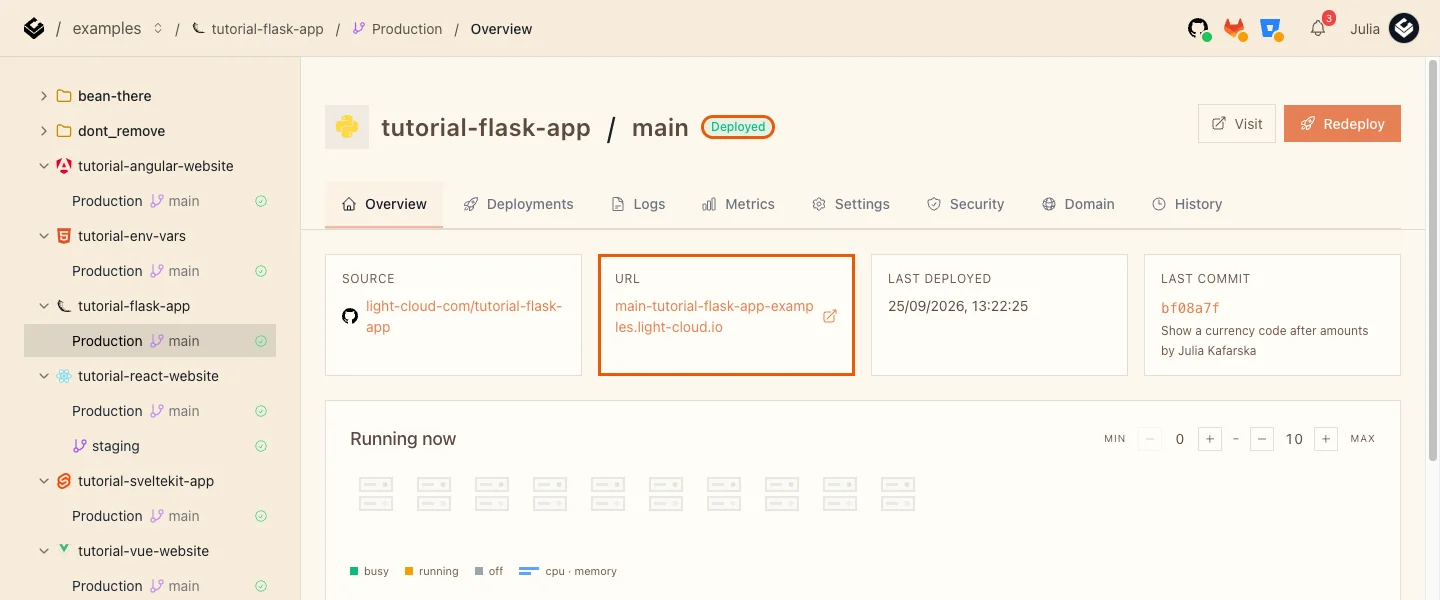Open the main-tutorial-flask-app URL link
The image size is (1440, 600).
tap(714, 316)
